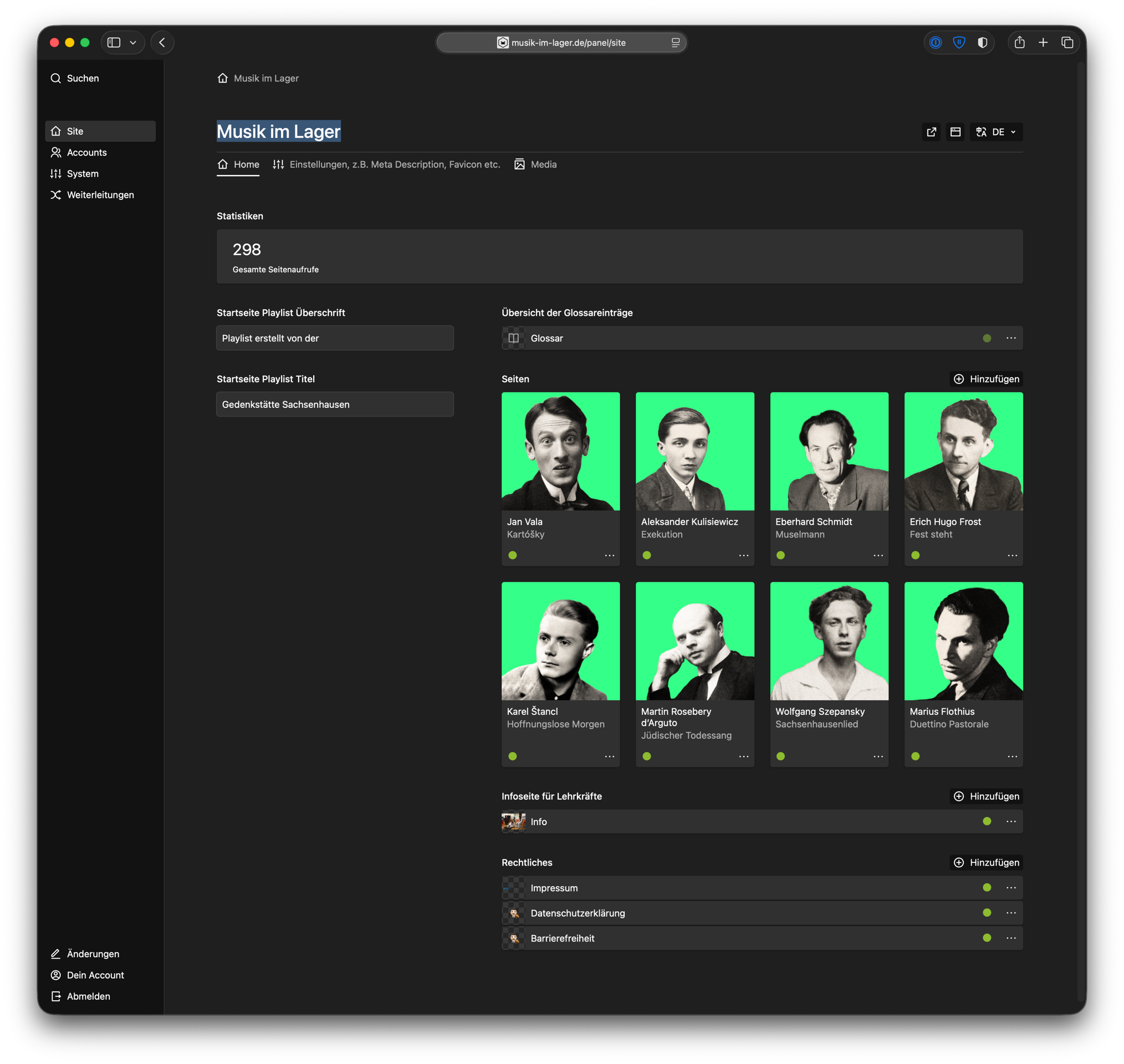Toggle status dot on Aleksander Kulisiewicz card

646,555
